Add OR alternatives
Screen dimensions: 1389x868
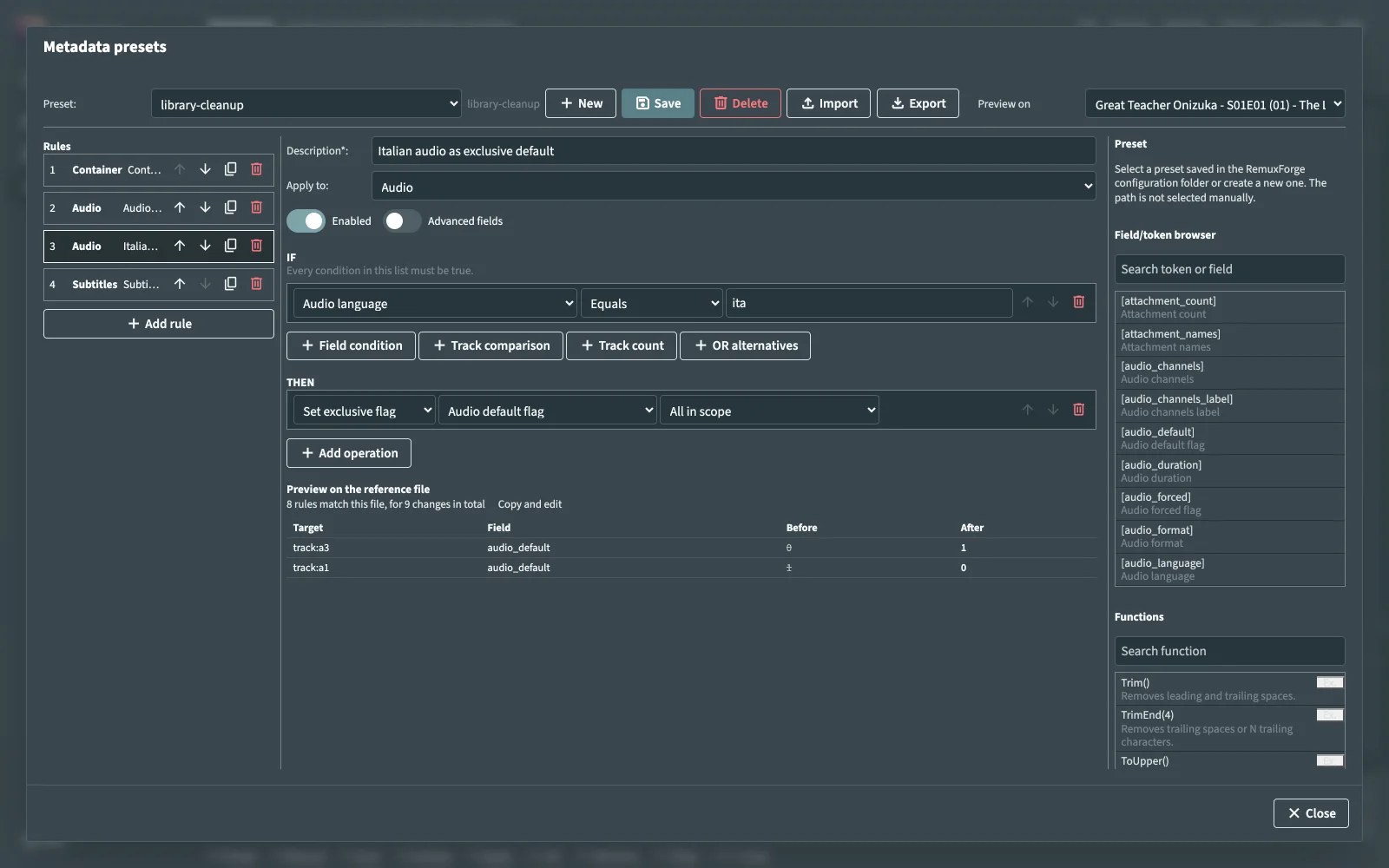pyautogui.click(x=745, y=345)
